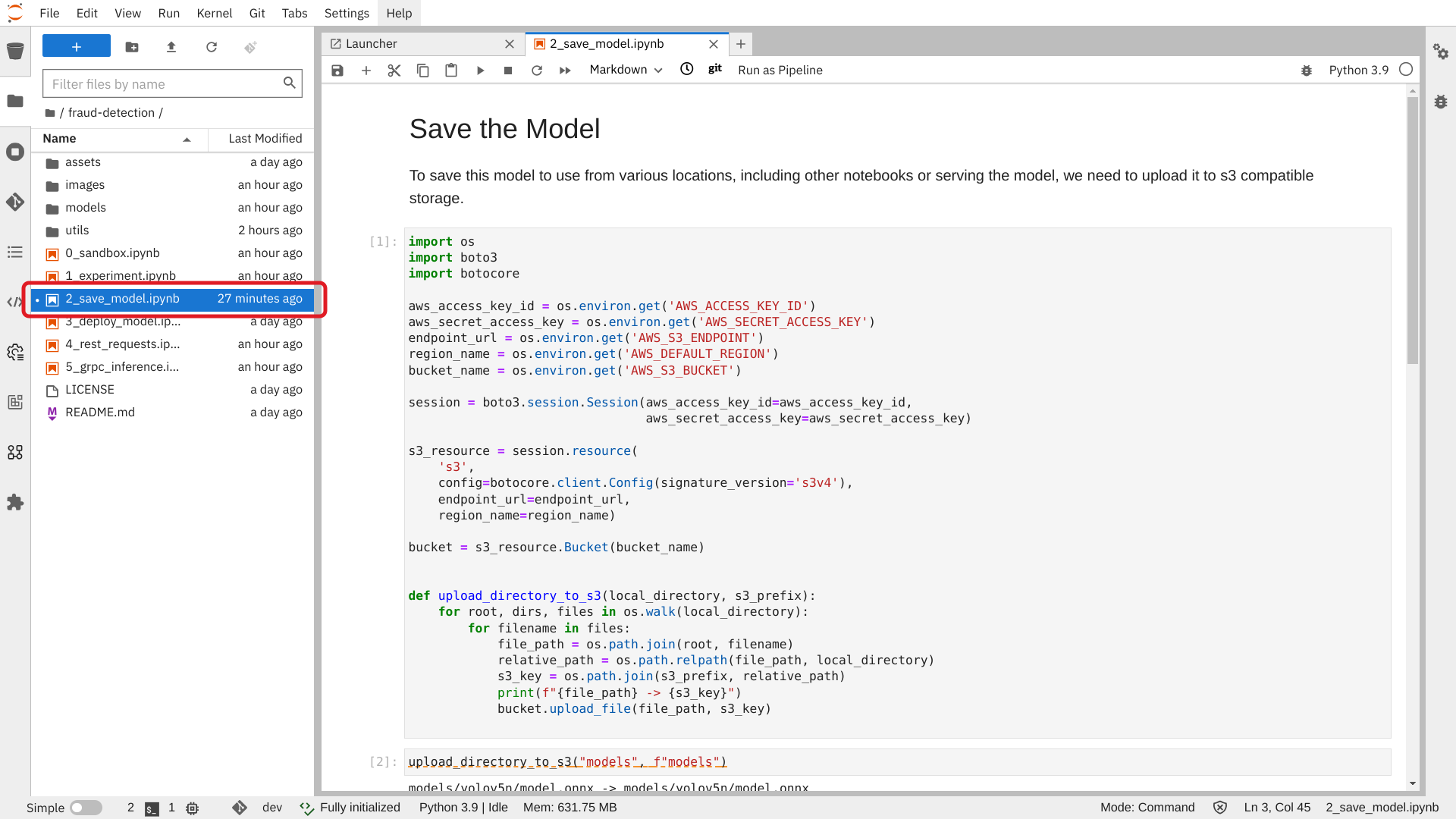Open the Extension Manager puzzle icon
This screenshot has width=1456, height=819.
pos(15,502)
